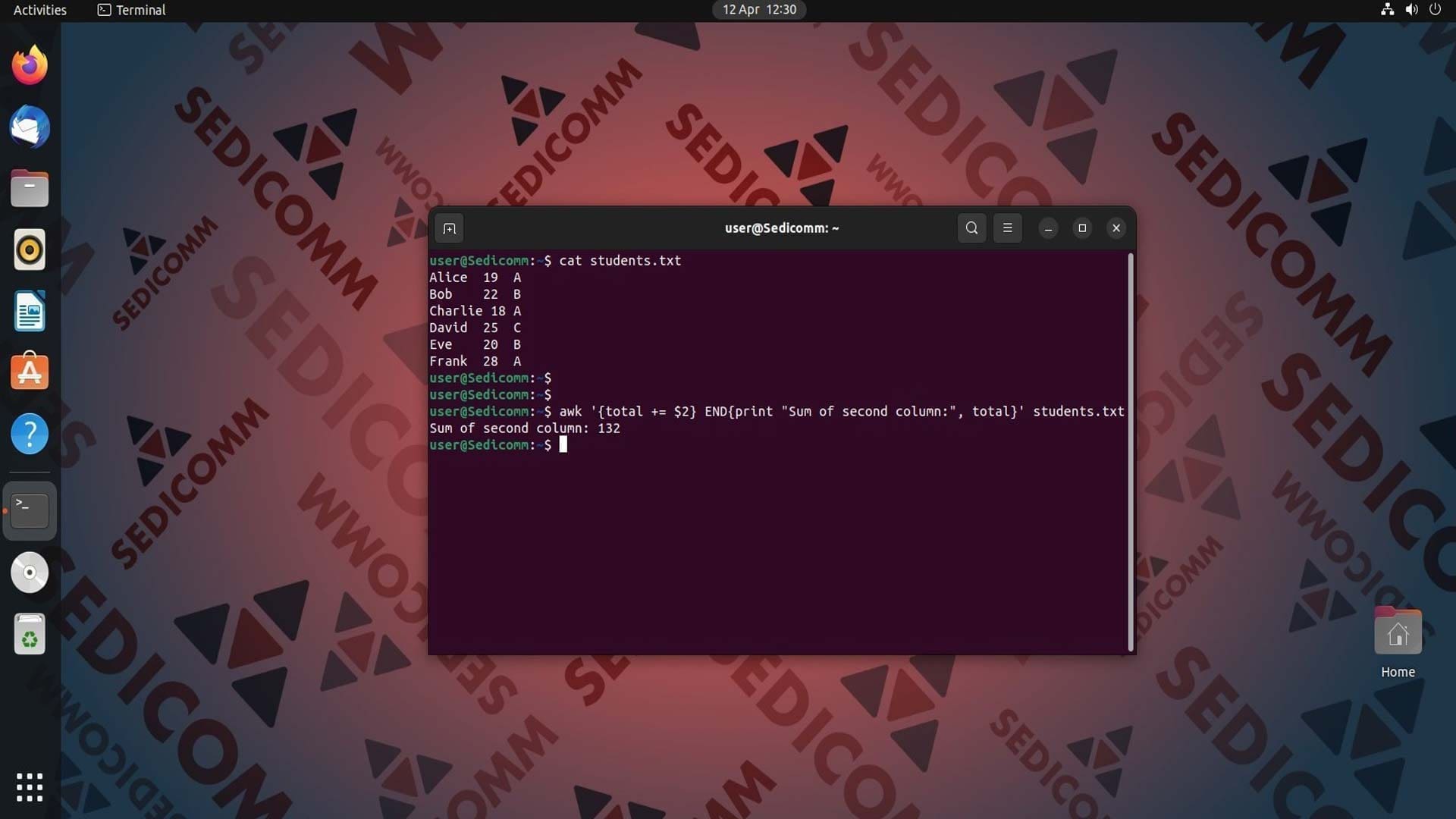Open terminal search
Image resolution: width=1456 pixels, height=819 pixels.
coord(971,228)
